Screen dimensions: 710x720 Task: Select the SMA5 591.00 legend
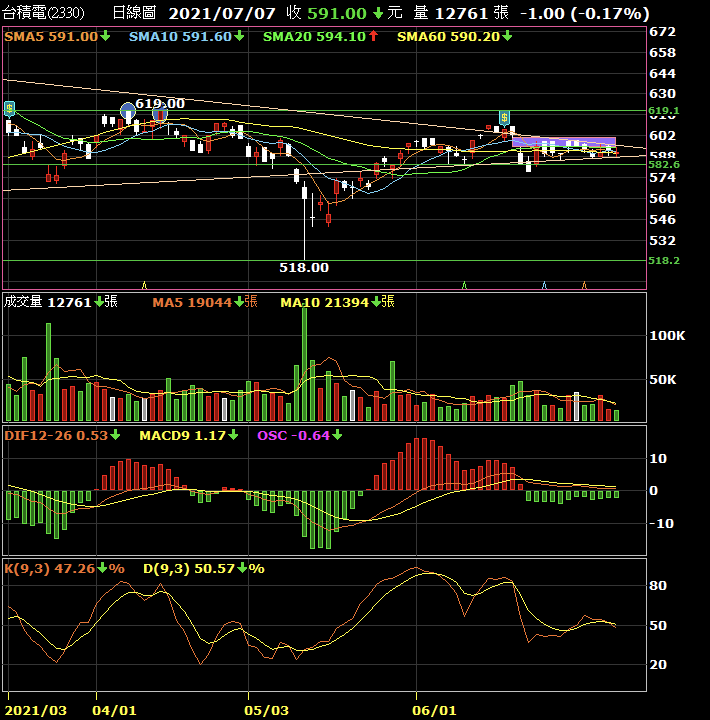[x=57, y=36]
